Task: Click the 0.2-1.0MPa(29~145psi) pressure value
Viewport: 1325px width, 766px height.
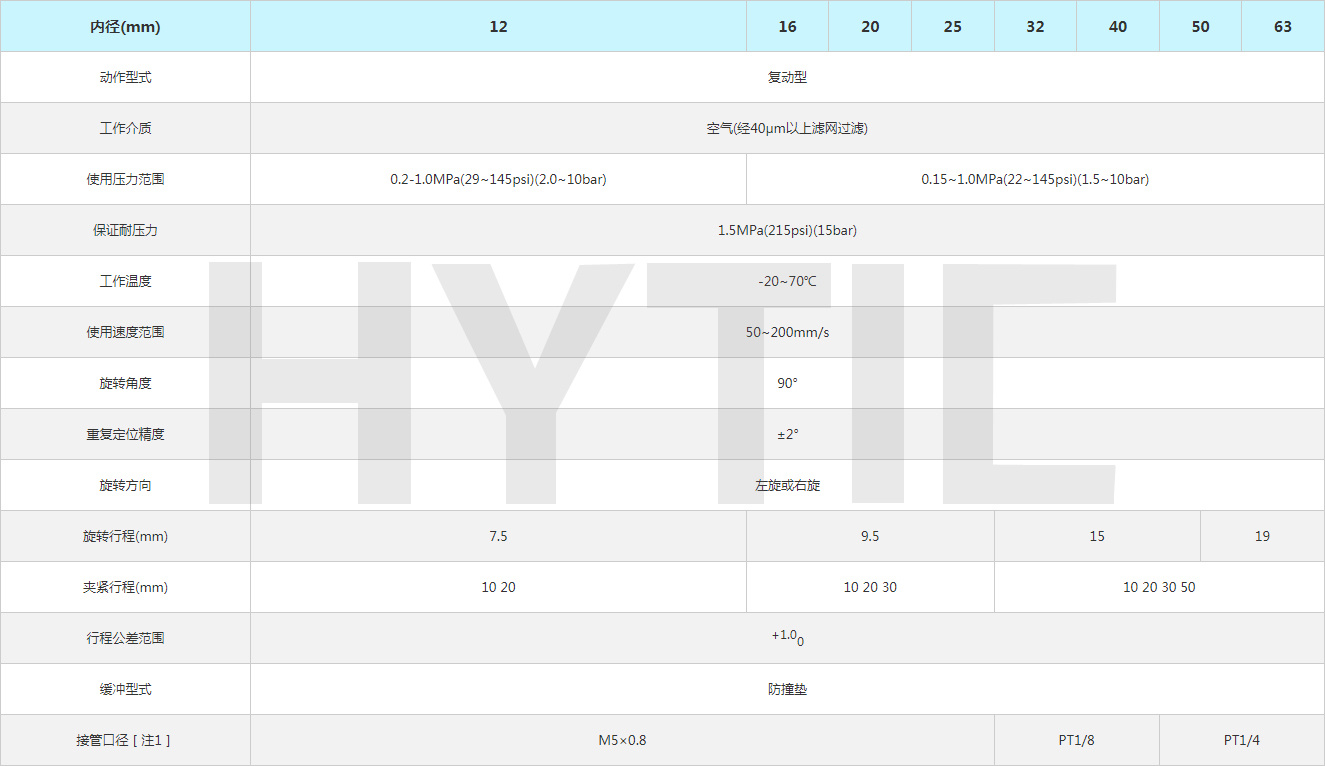Action: click(x=498, y=179)
